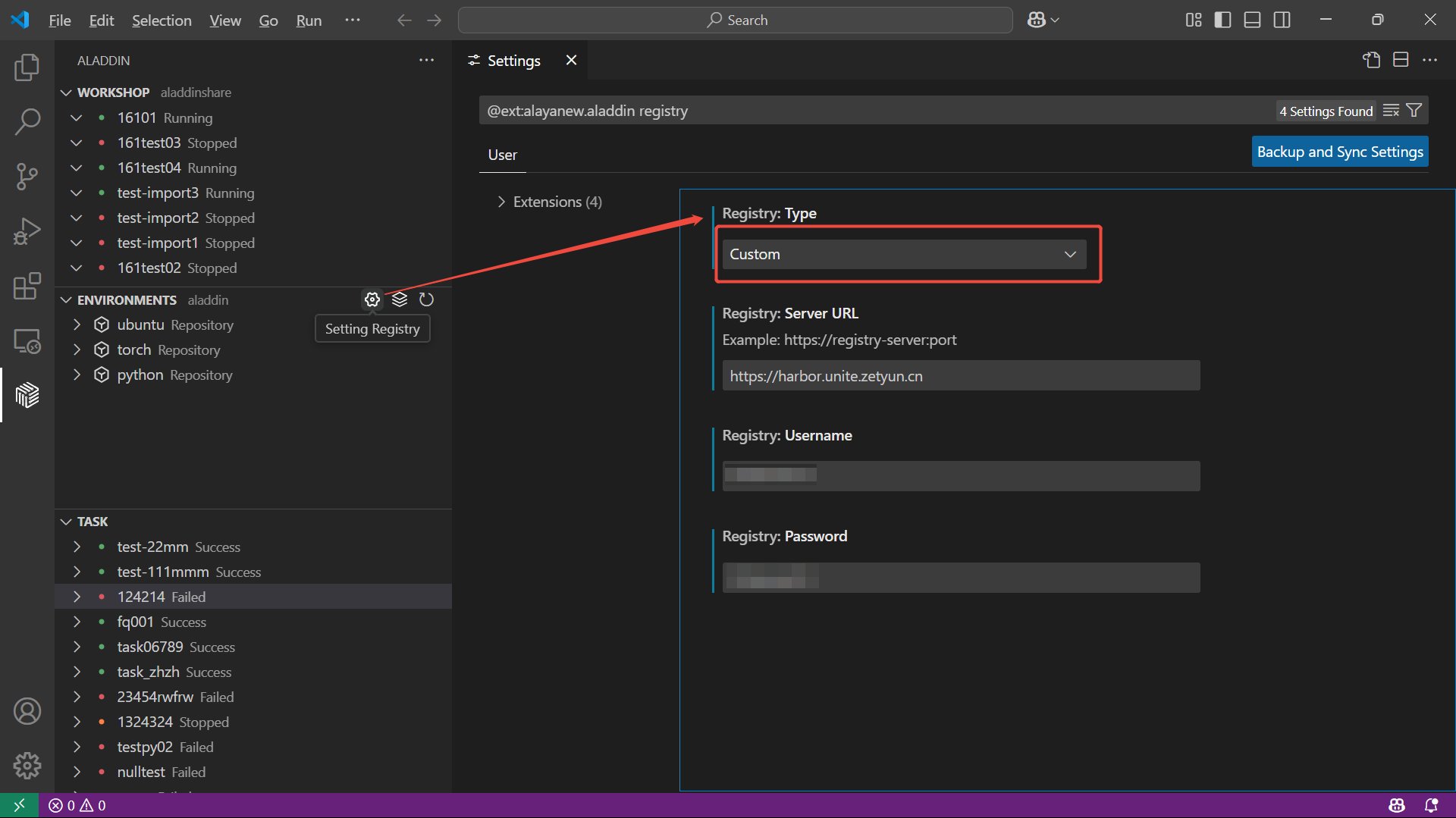This screenshot has width=1456, height=818.
Task: Open the Run and Debug view
Action: 27,231
